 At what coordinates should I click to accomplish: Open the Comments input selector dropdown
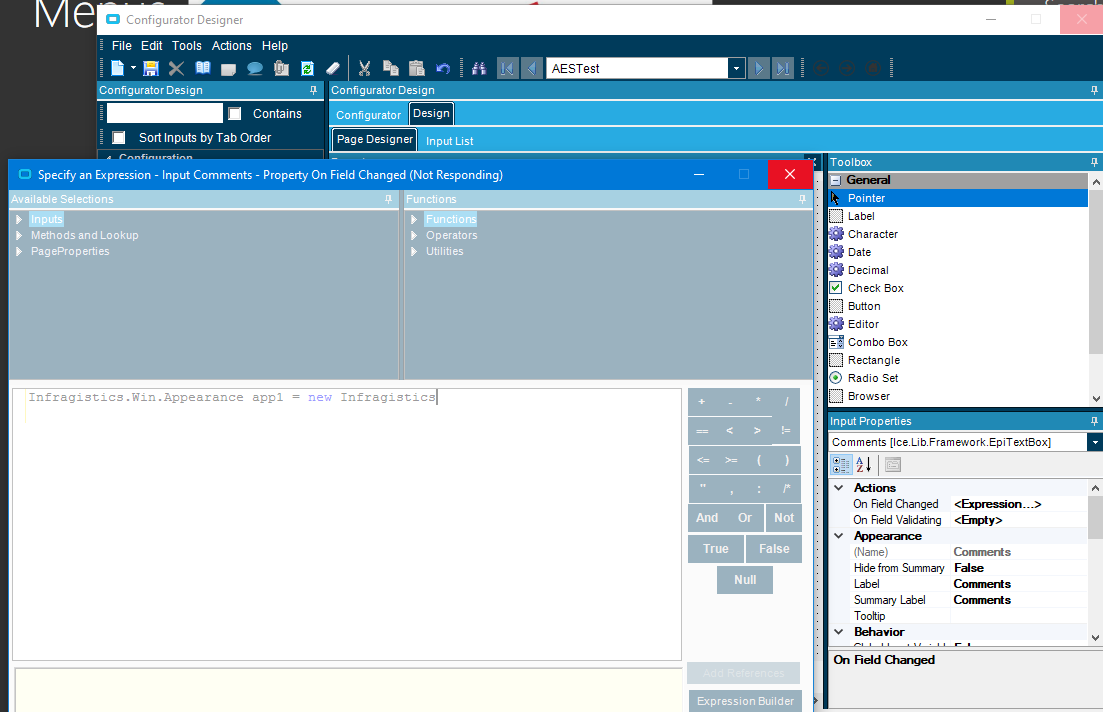point(1095,442)
